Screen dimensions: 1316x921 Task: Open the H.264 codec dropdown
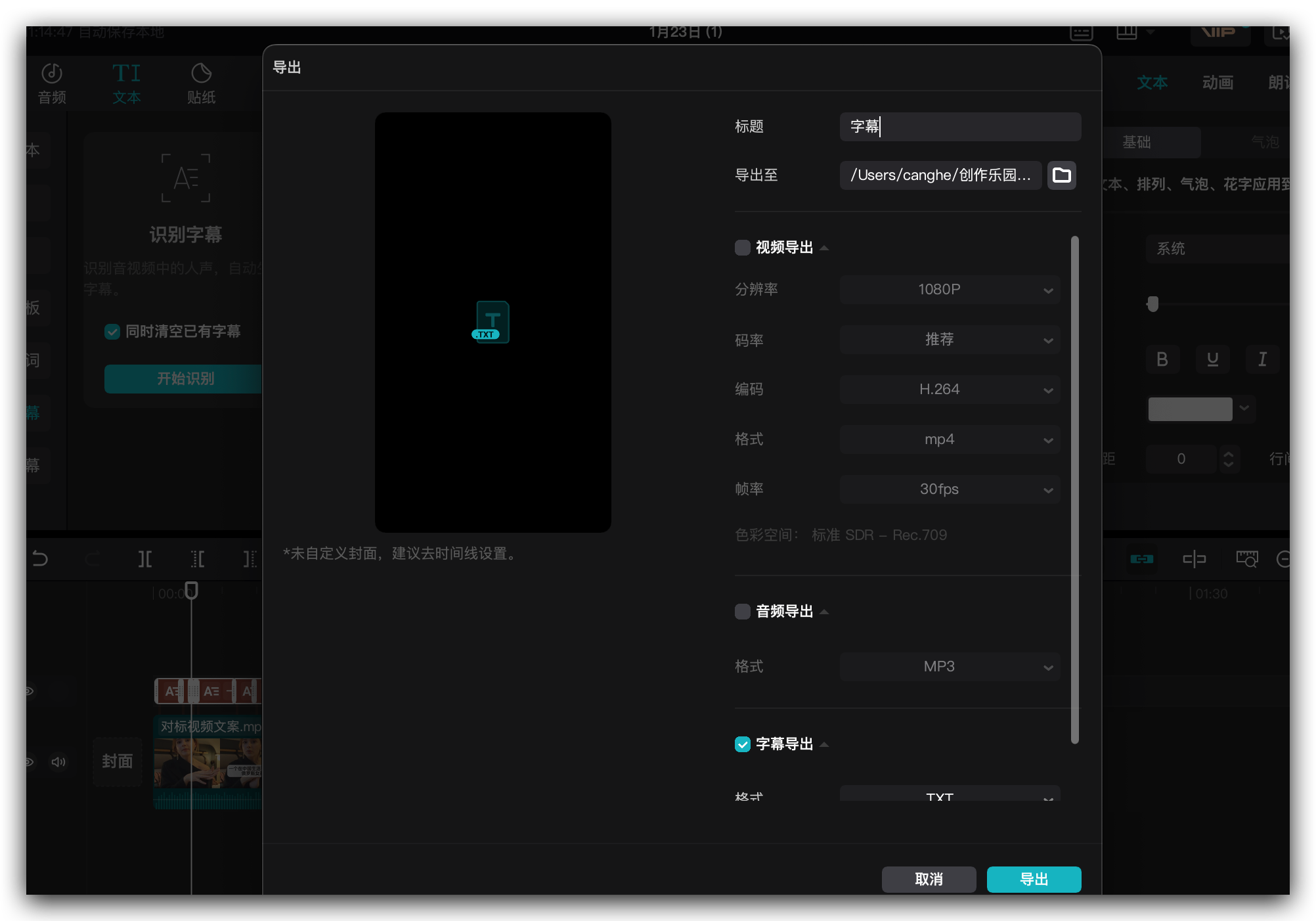coord(950,390)
